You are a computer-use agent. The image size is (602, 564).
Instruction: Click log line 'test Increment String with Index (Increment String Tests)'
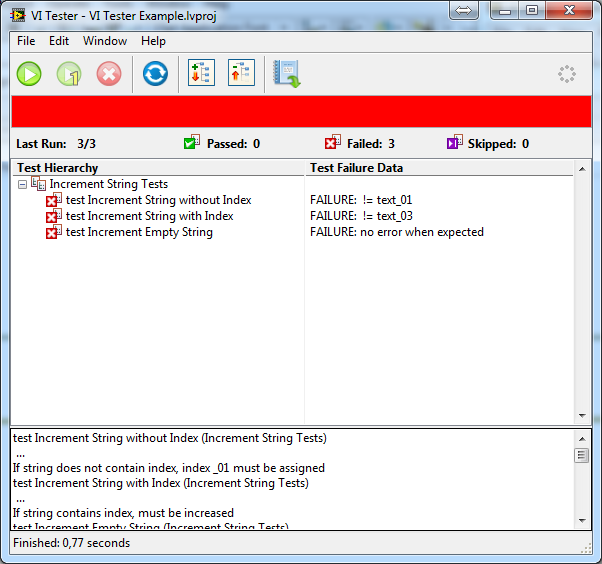160,483
